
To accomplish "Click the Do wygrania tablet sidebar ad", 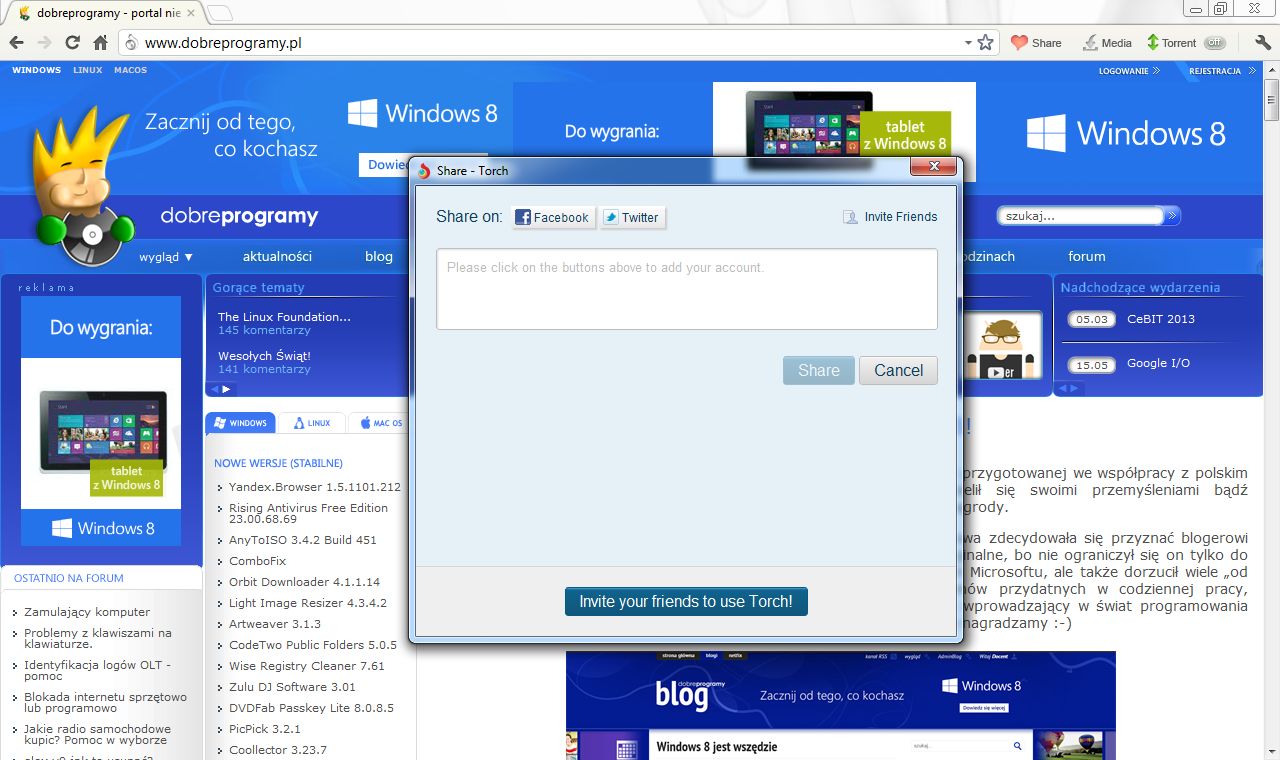I will (x=101, y=421).
